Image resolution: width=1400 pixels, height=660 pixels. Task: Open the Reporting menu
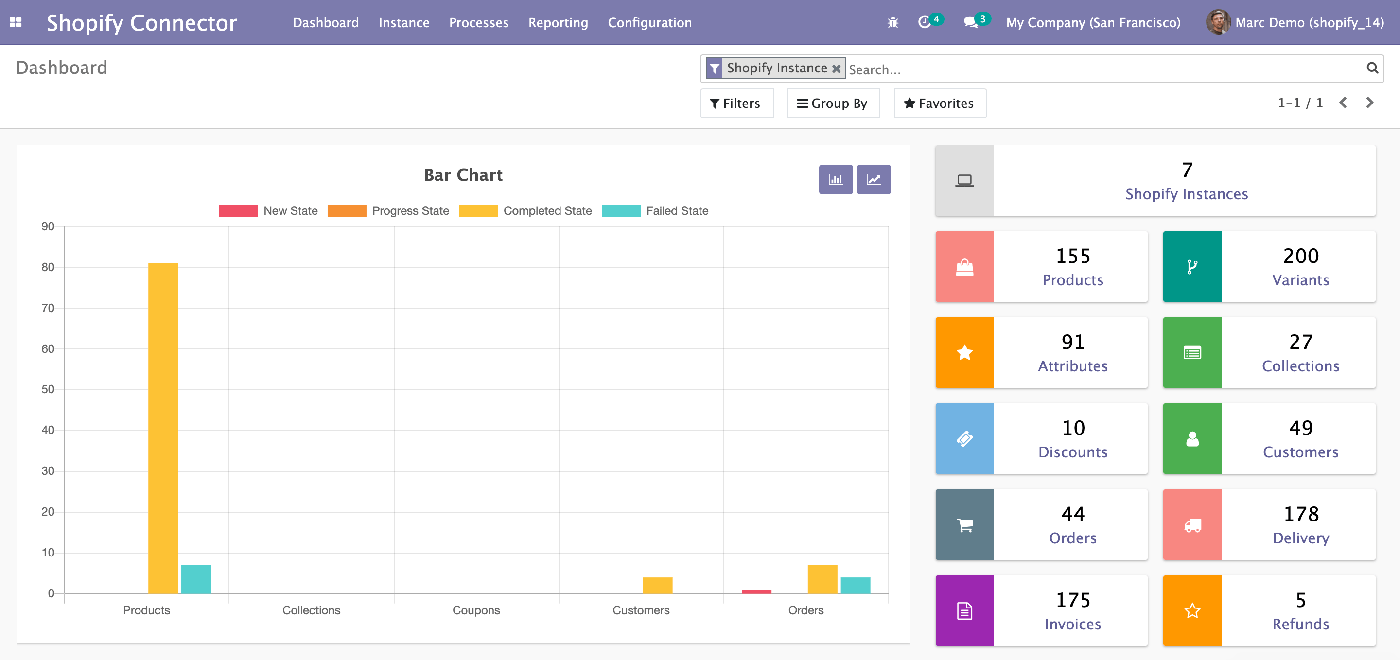click(x=558, y=22)
